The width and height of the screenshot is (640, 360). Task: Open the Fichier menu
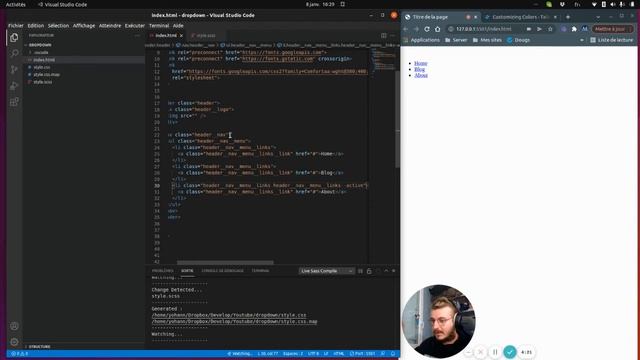16,25
